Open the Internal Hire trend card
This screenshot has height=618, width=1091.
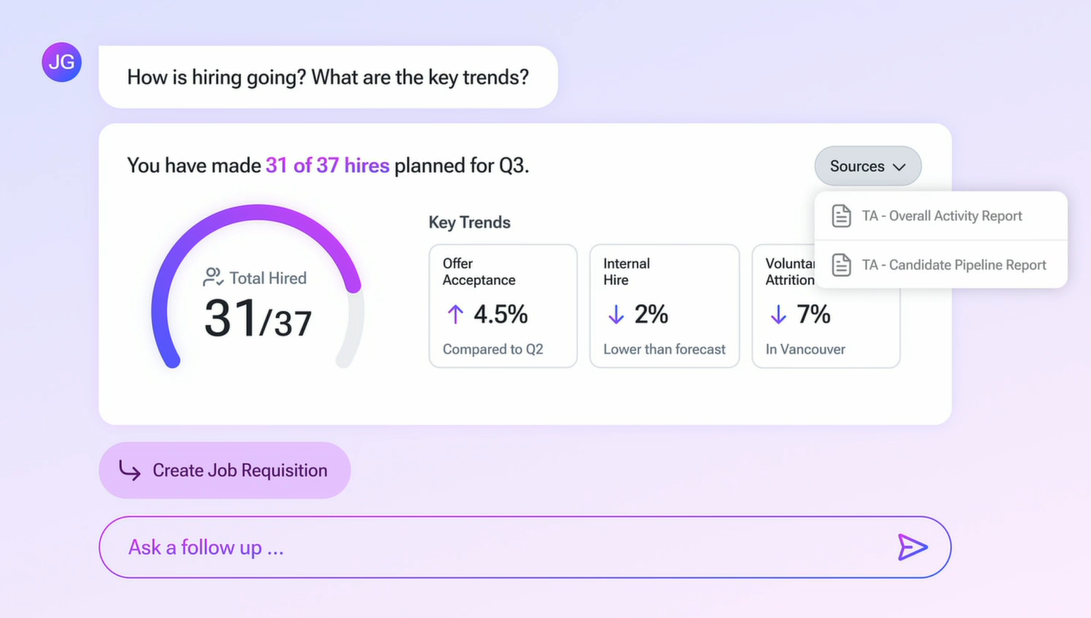coord(664,306)
